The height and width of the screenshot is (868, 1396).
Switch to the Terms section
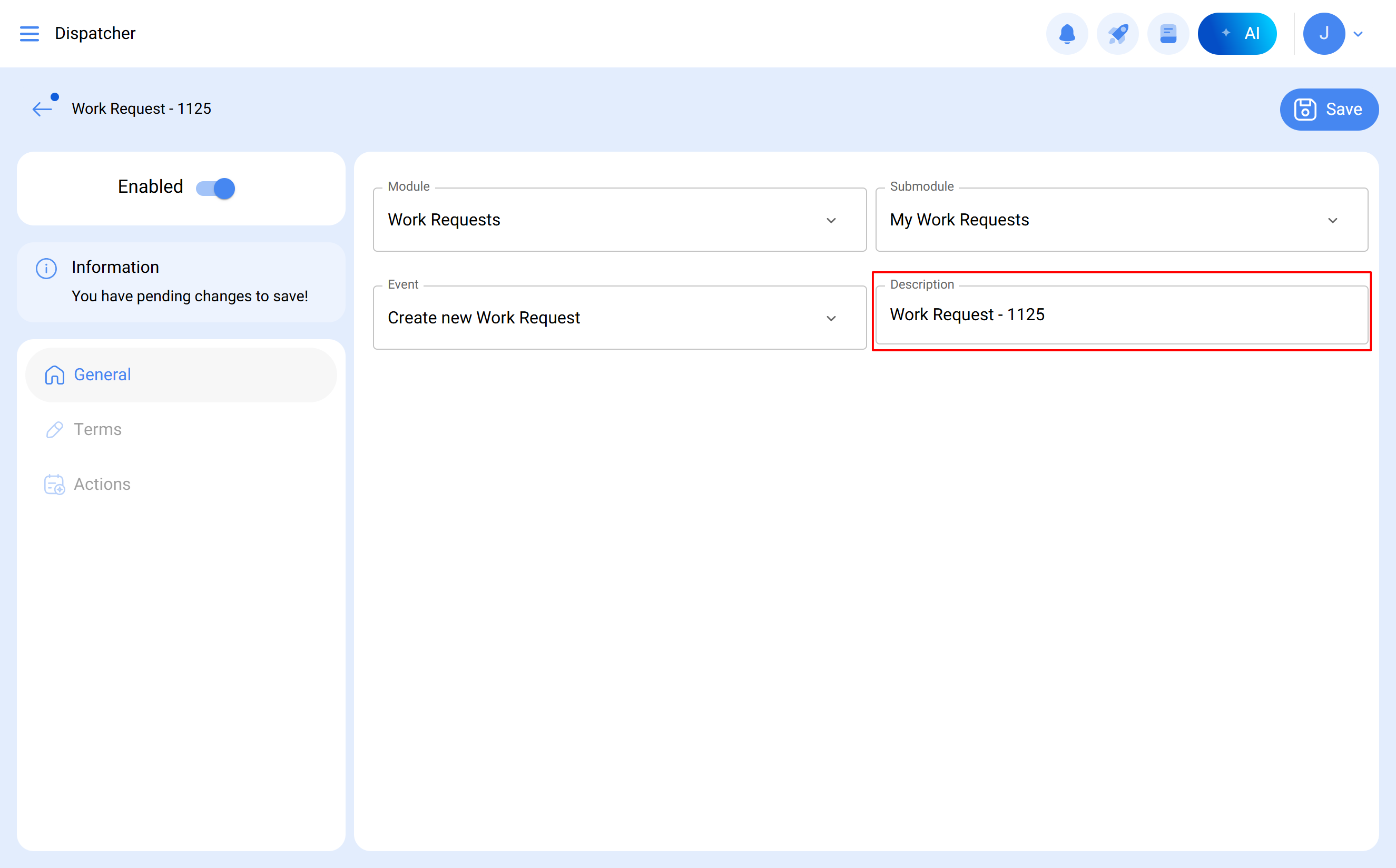point(97,429)
